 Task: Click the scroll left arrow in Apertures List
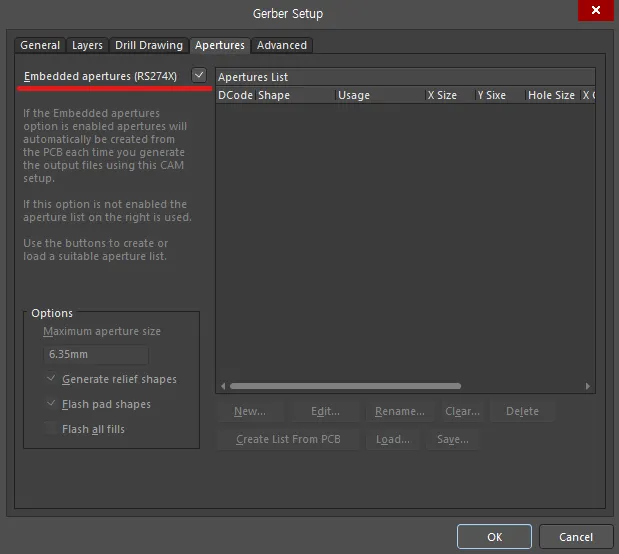pos(223,386)
